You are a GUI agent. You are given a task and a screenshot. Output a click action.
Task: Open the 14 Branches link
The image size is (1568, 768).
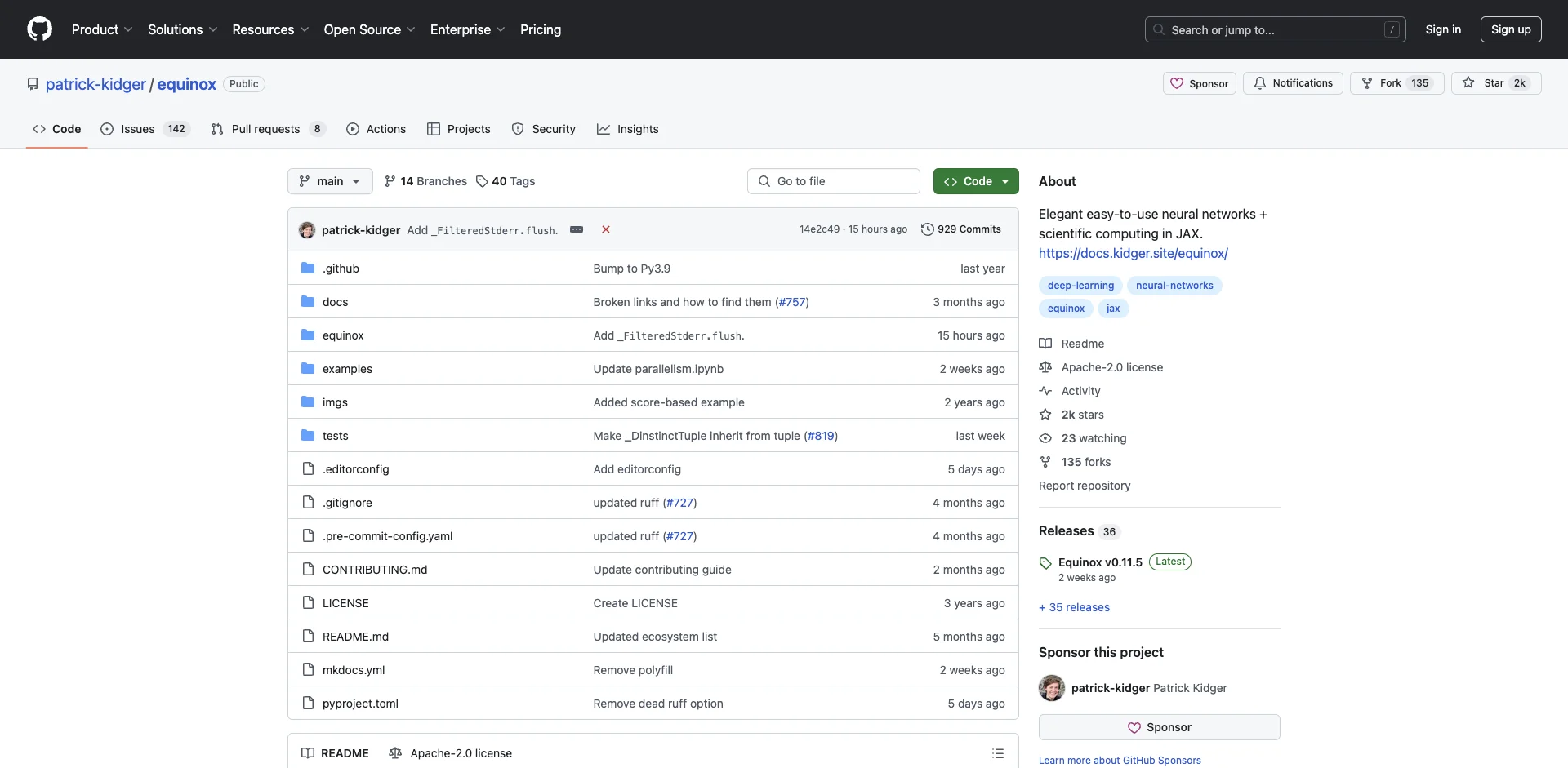425,181
